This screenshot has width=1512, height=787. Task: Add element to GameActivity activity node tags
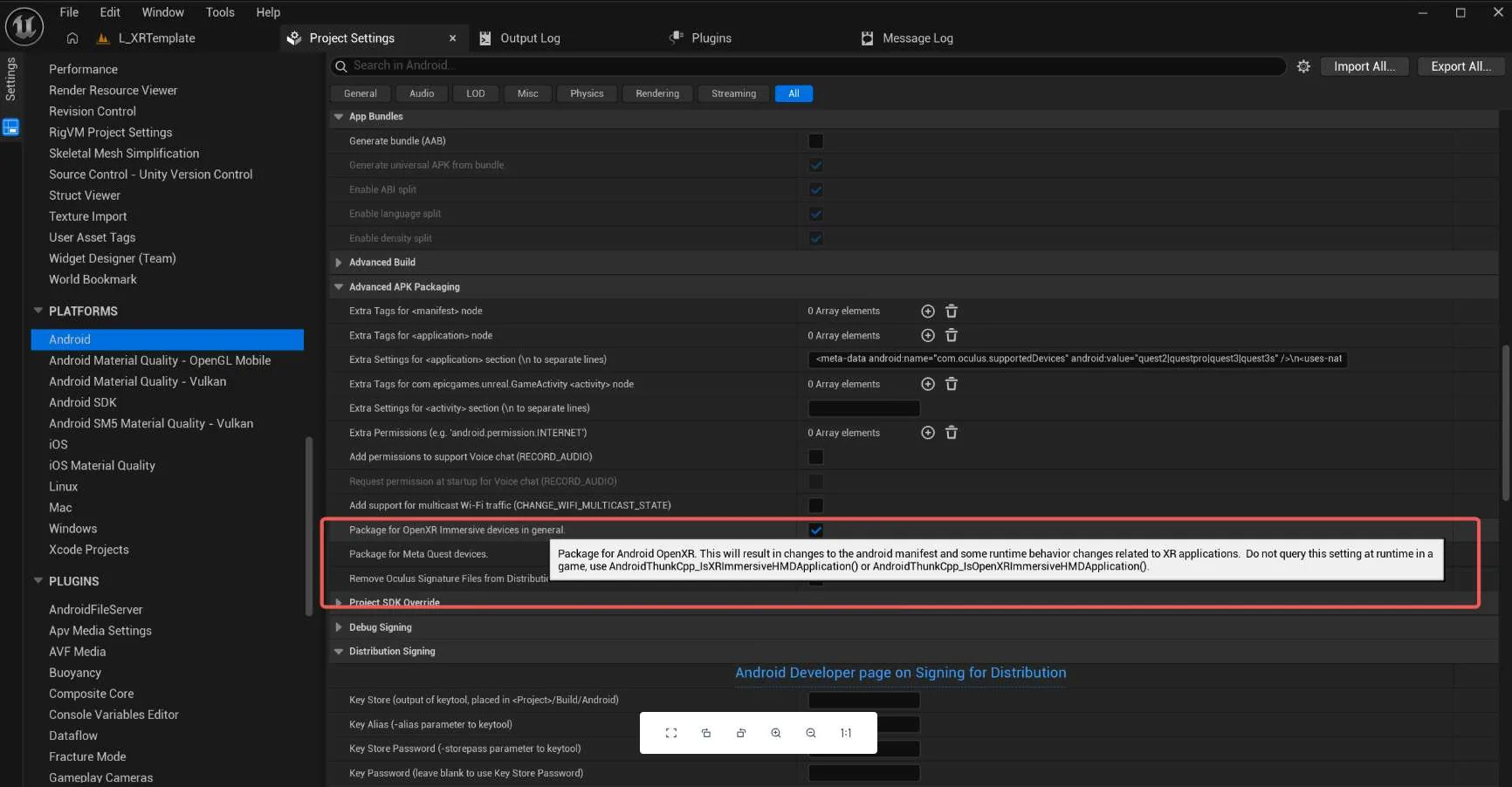click(x=928, y=385)
